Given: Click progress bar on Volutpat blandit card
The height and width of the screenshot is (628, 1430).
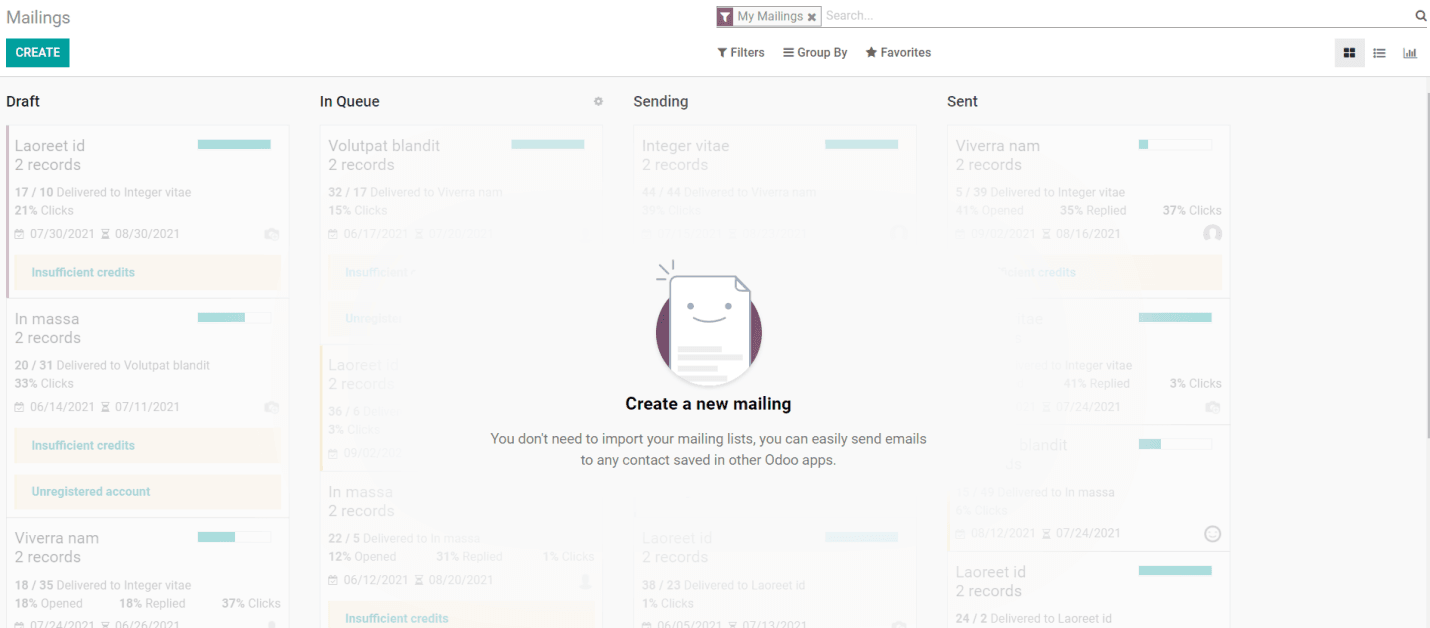Looking at the screenshot, I should (x=548, y=145).
